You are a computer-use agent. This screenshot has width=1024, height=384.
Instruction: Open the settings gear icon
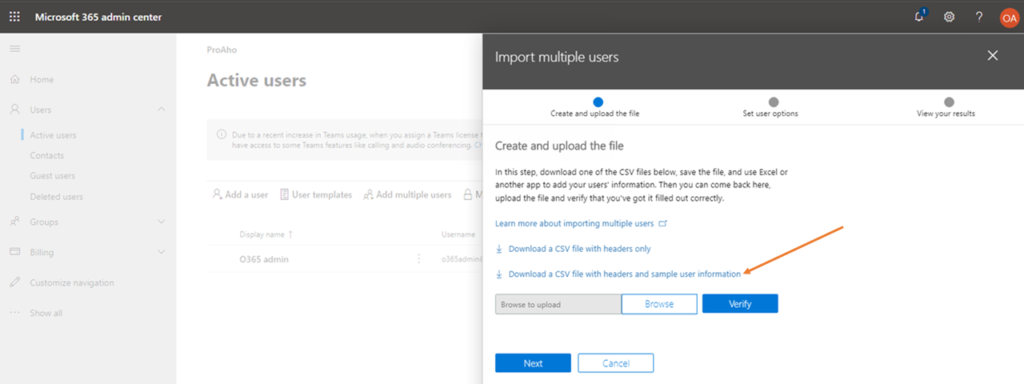tap(949, 17)
